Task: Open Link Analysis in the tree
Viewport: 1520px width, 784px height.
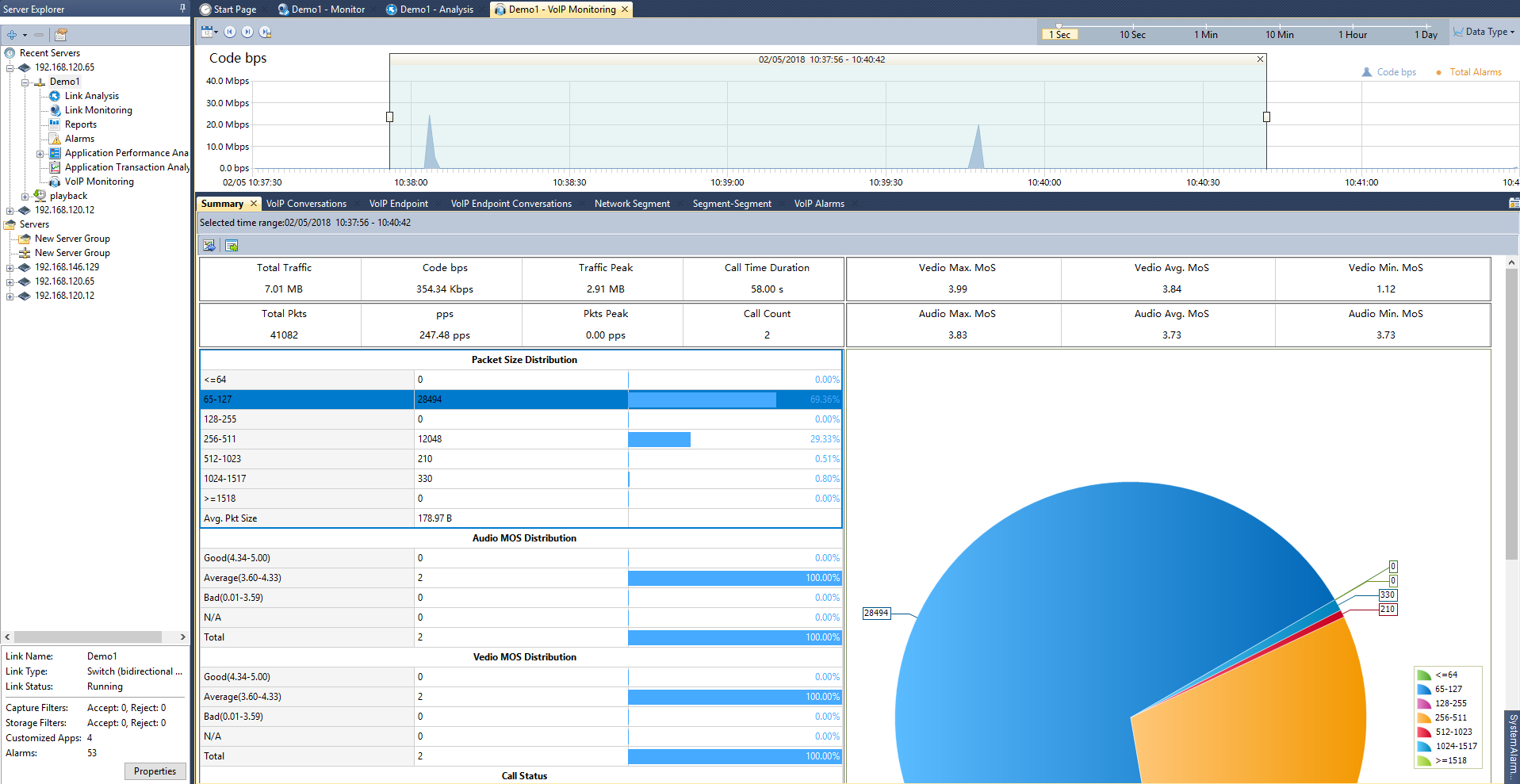Action: pos(91,96)
